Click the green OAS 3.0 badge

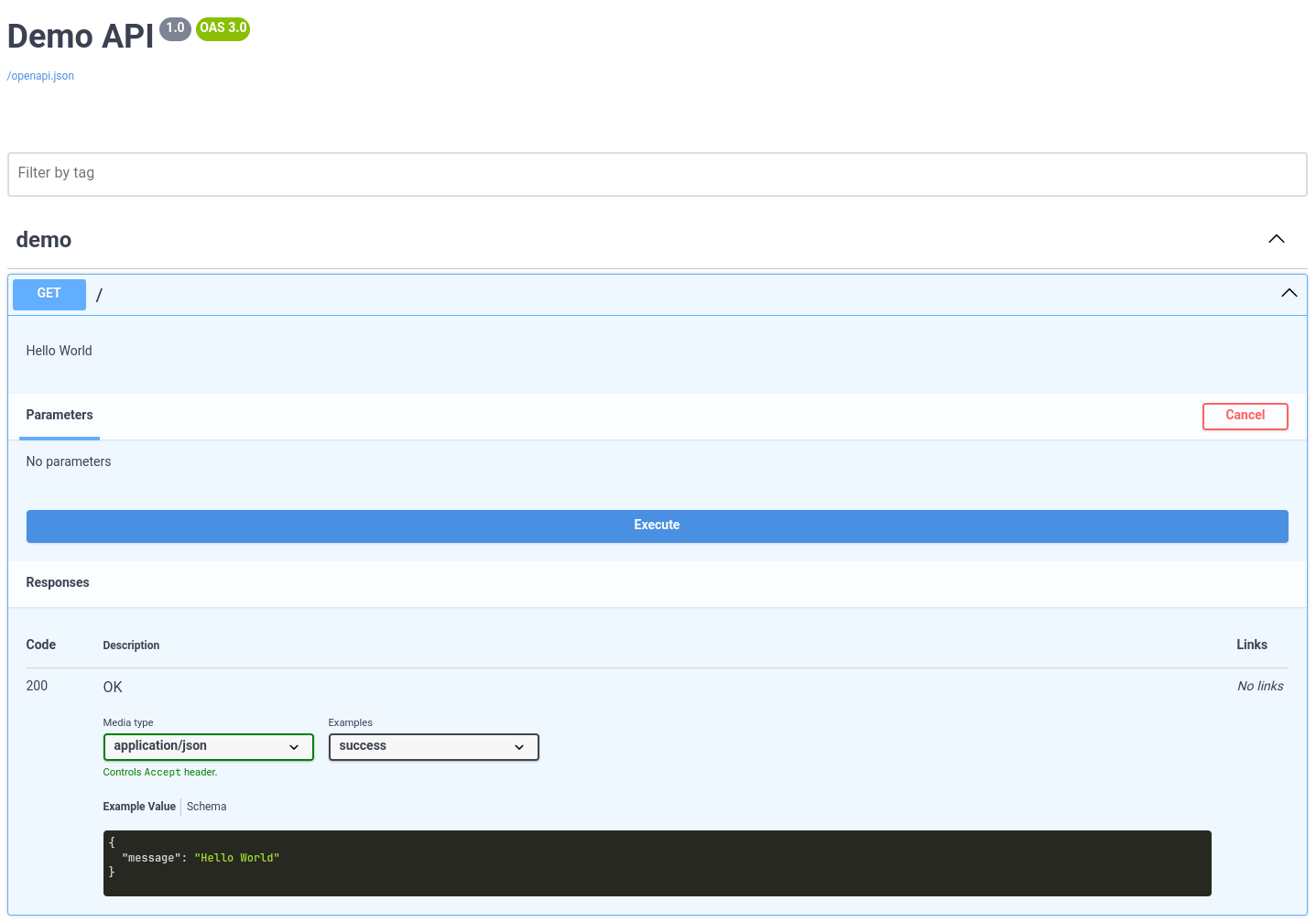(223, 29)
